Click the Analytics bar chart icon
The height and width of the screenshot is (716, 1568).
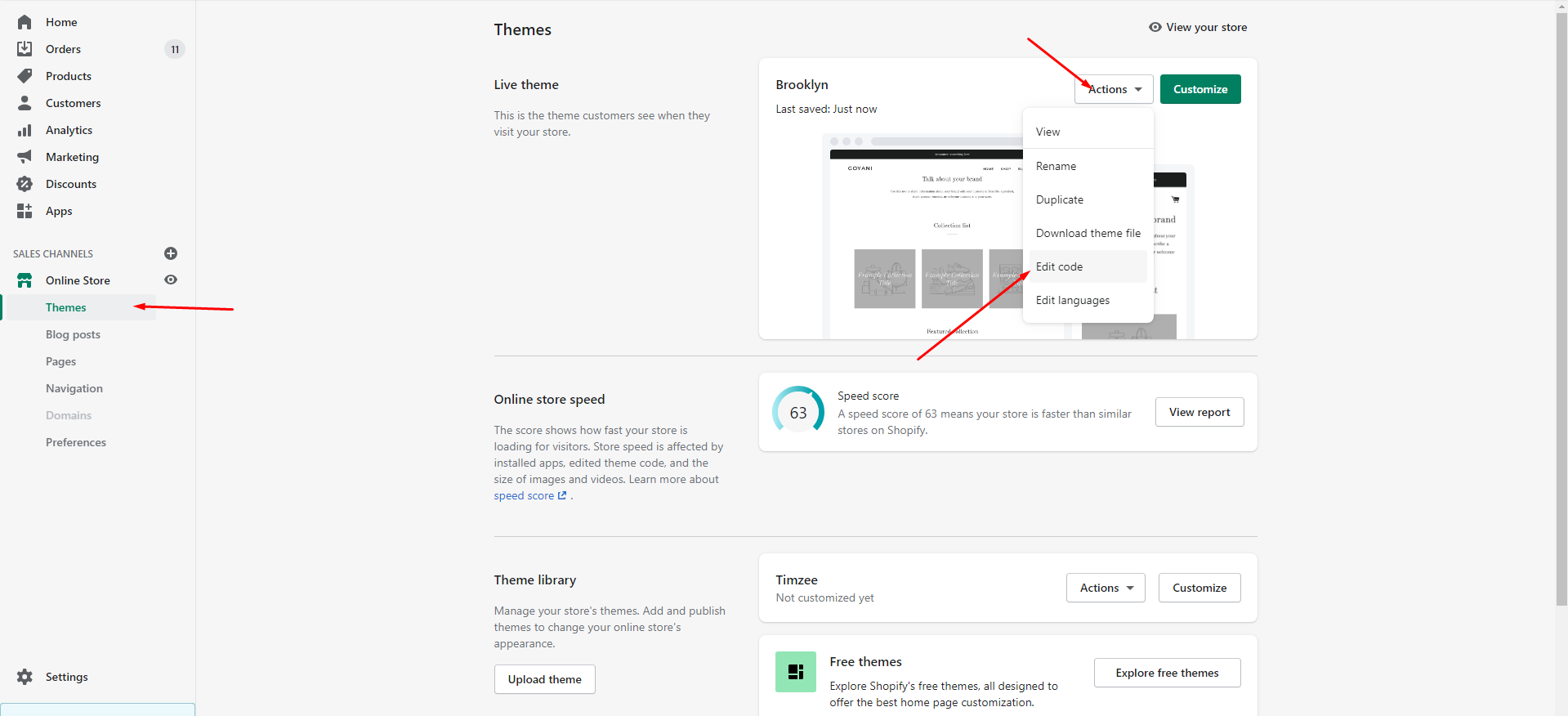click(x=25, y=130)
